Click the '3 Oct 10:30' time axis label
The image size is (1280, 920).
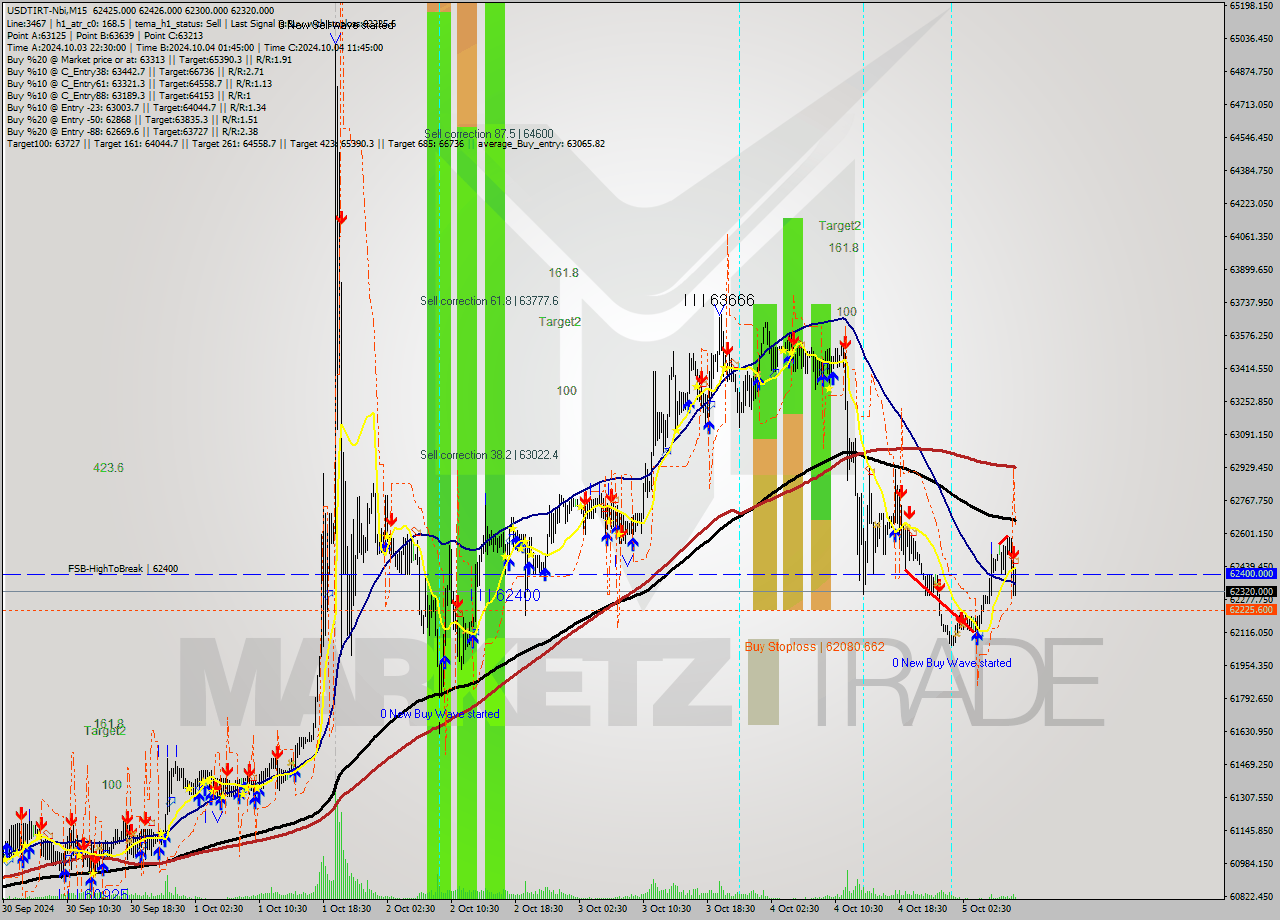pos(667,909)
